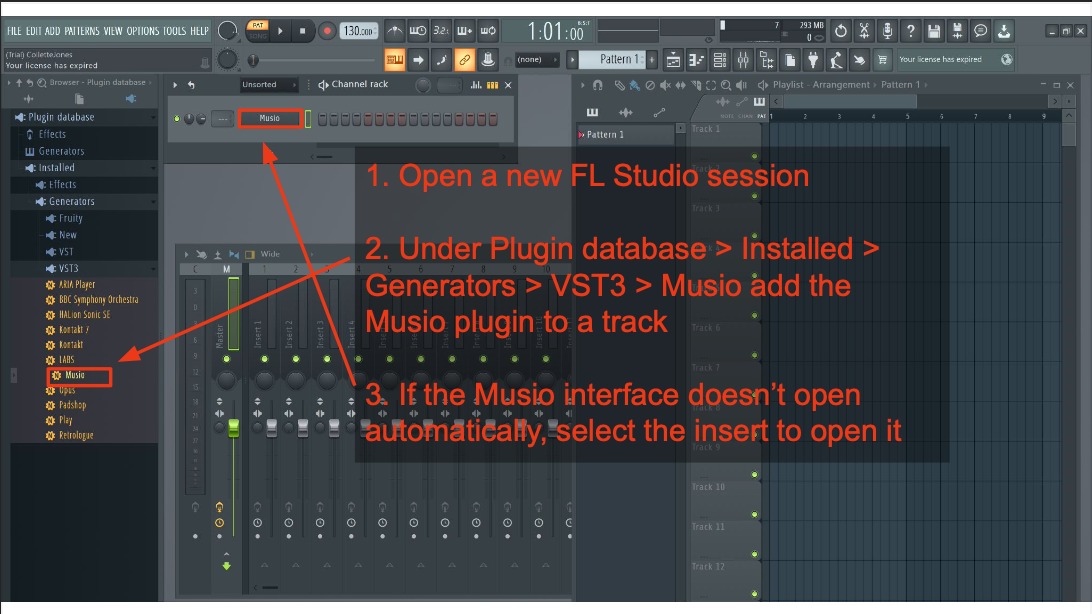Click the Musio channel button

[x=270, y=118]
